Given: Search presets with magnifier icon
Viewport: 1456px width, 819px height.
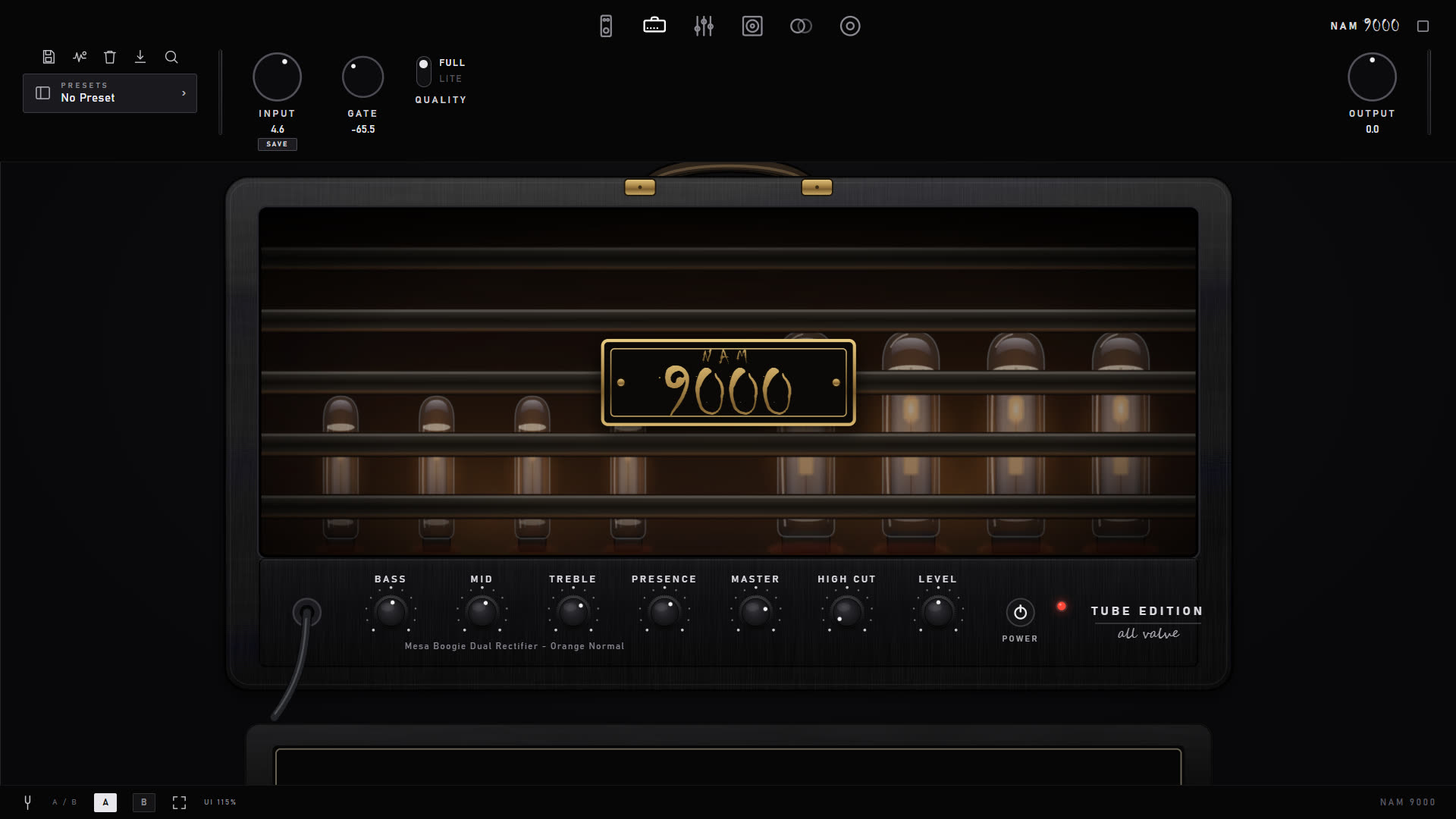Looking at the screenshot, I should 171,57.
